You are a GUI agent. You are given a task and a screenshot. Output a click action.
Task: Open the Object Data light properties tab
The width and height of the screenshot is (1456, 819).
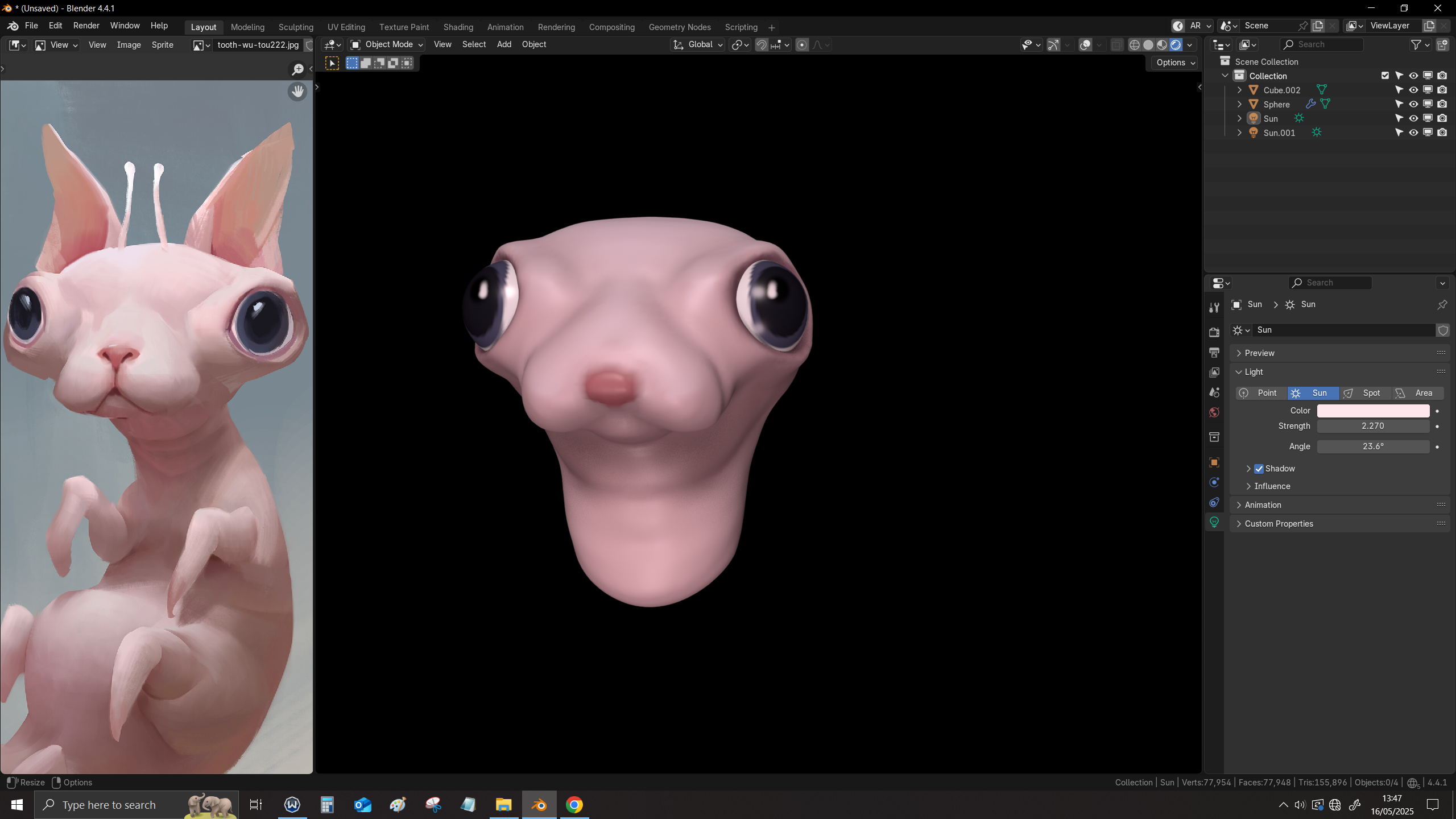coord(1214,522)
